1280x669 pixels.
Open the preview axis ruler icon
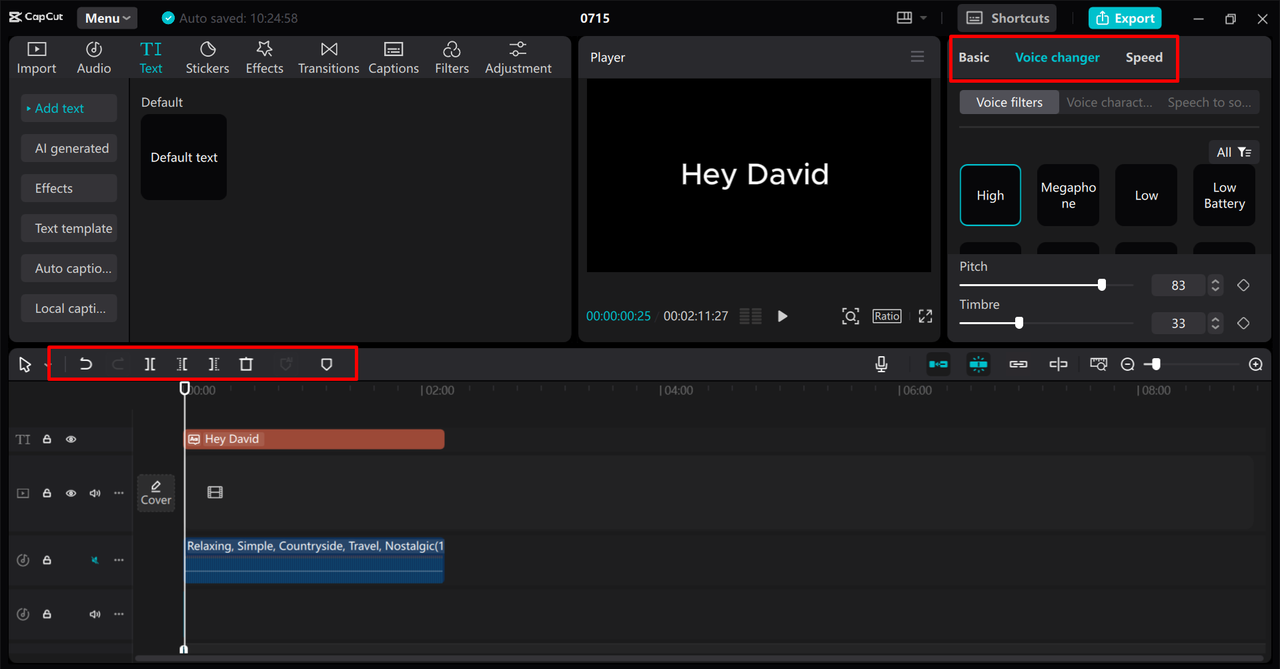(x=1098, y=365)
